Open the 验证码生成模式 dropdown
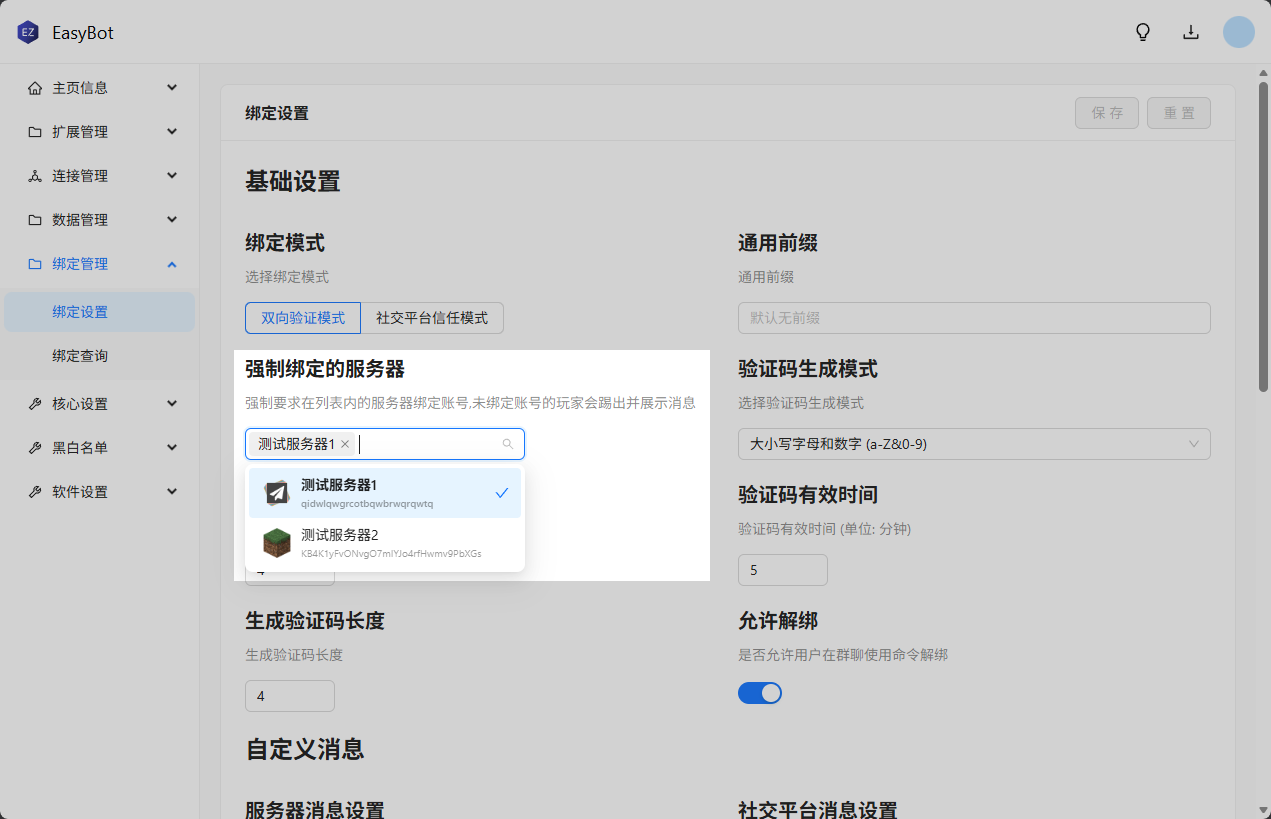Viewport: 1271px width, 819px height. [x=973, y=444]
